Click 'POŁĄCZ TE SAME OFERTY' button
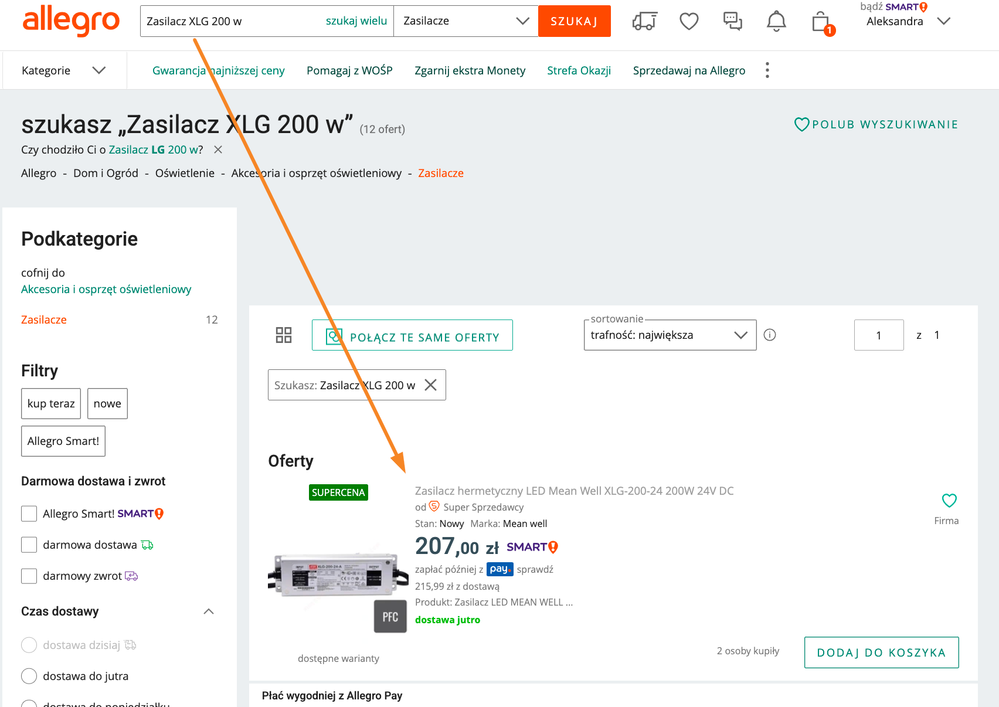 (412, 335)
